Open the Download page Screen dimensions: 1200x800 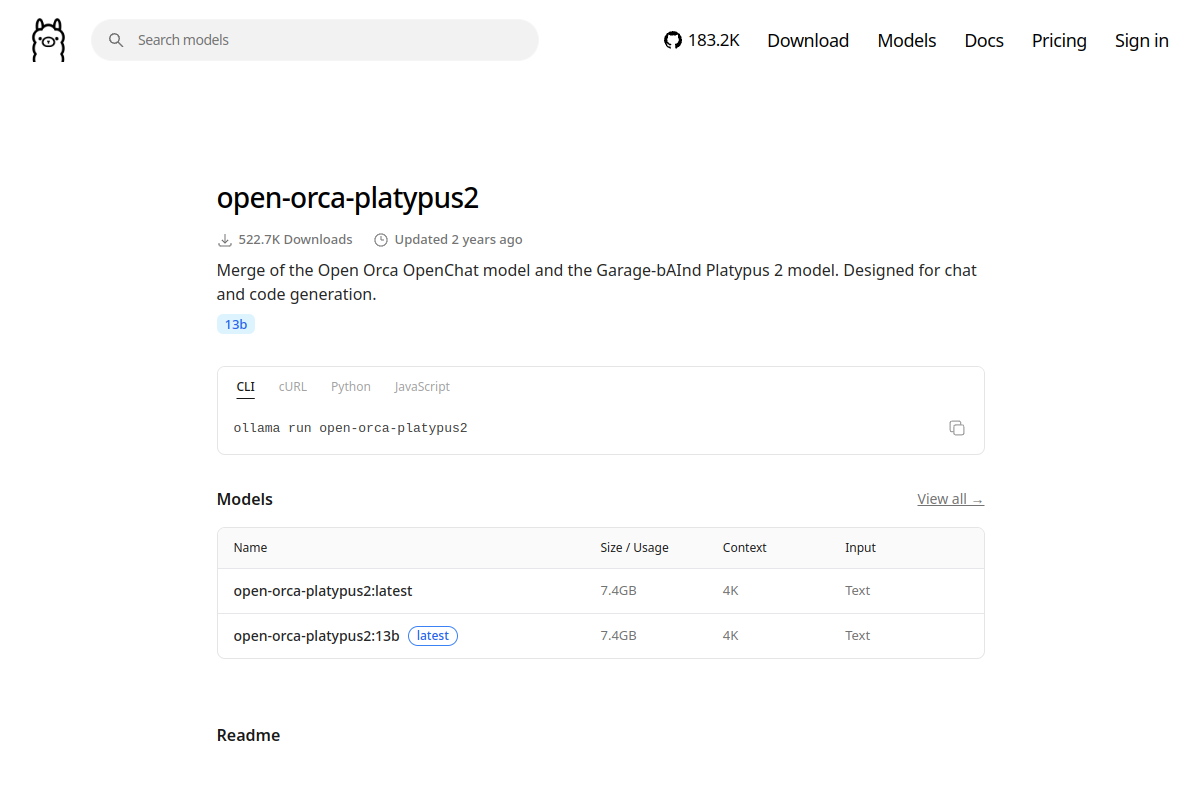(808, 40)
